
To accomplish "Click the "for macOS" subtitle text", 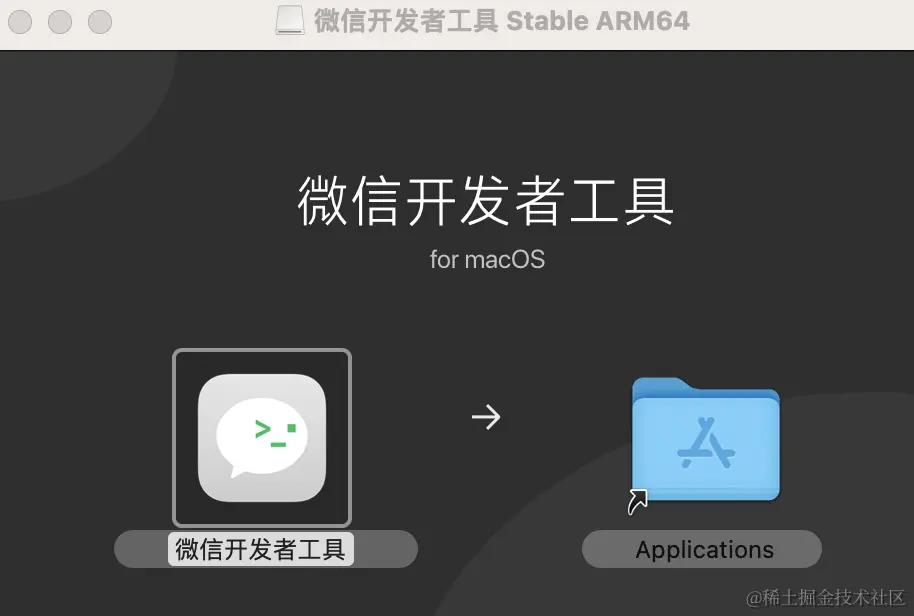I will (487, 259).
